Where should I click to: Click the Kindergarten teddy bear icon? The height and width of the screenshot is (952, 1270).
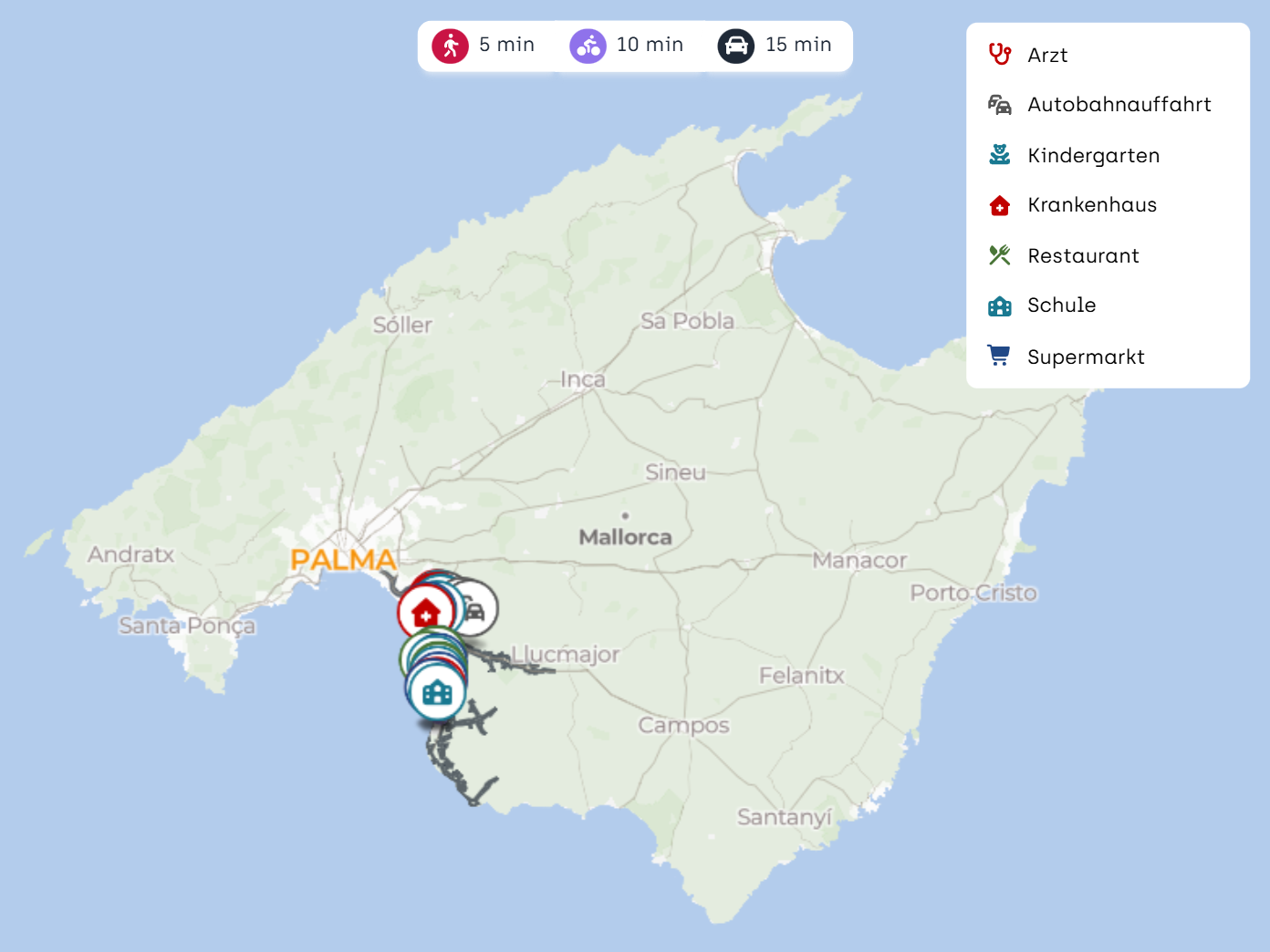[1000, 155]
